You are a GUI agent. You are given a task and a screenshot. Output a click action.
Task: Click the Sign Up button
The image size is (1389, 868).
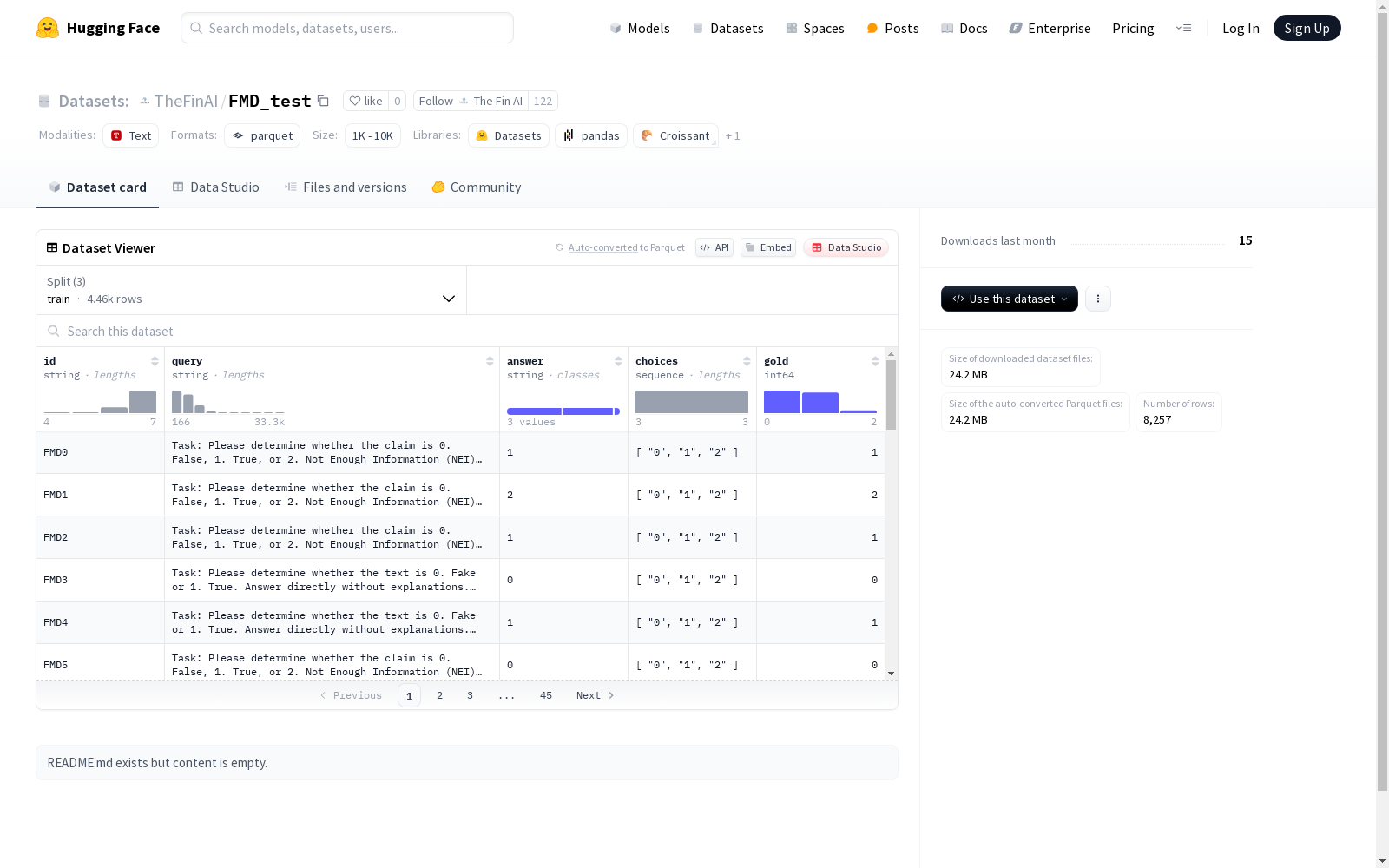pos(1307,28)
